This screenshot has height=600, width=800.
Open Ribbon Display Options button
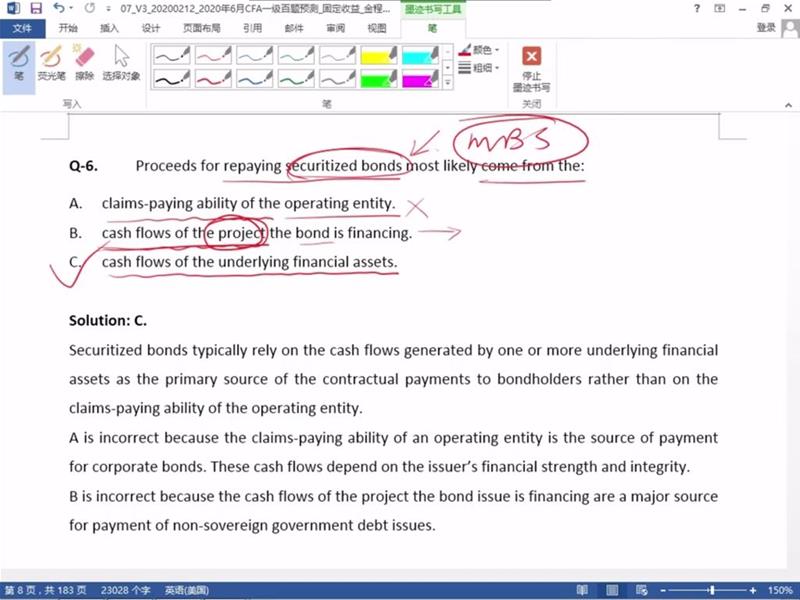coord(719,8)
